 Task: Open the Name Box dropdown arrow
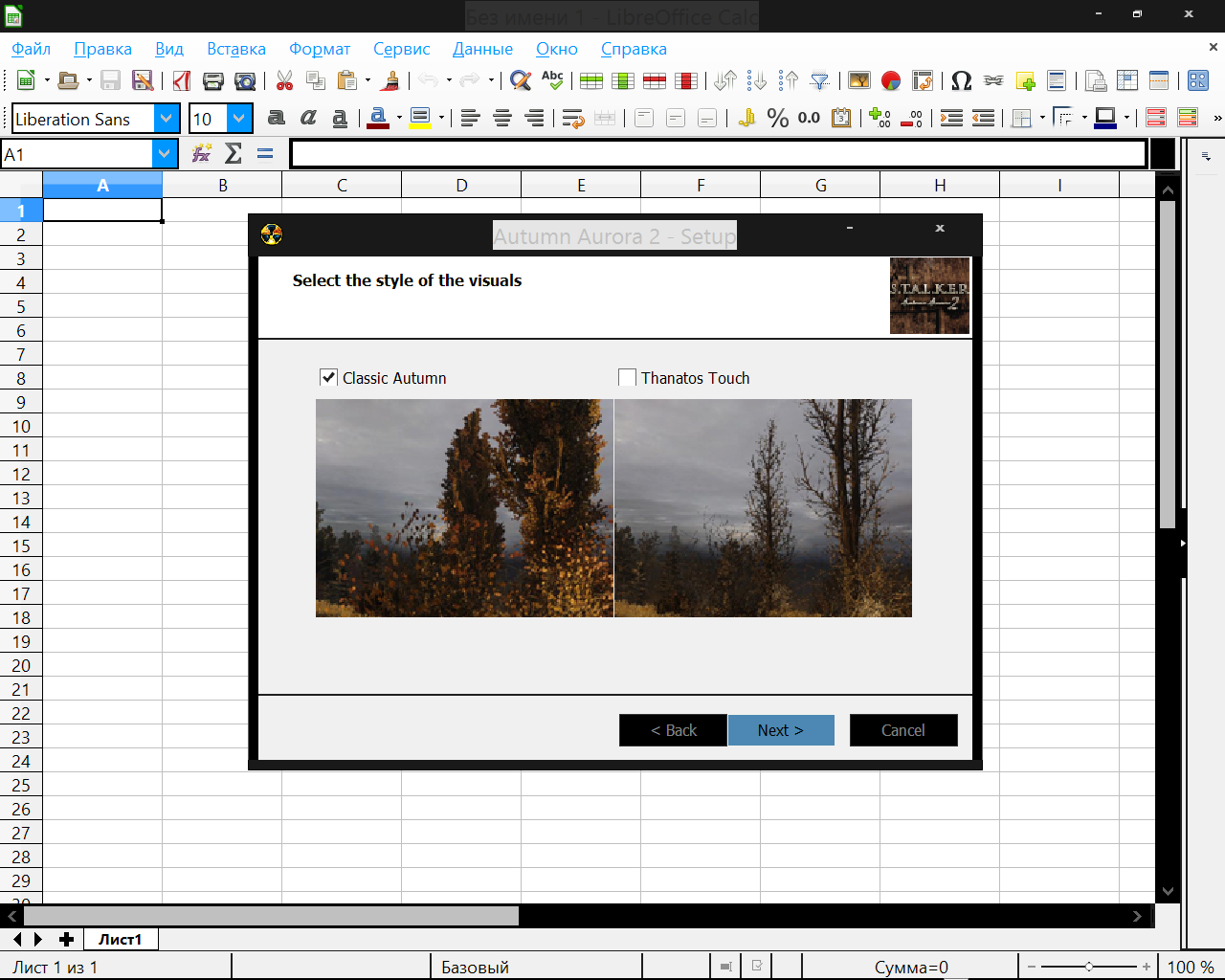click(165, 153)
